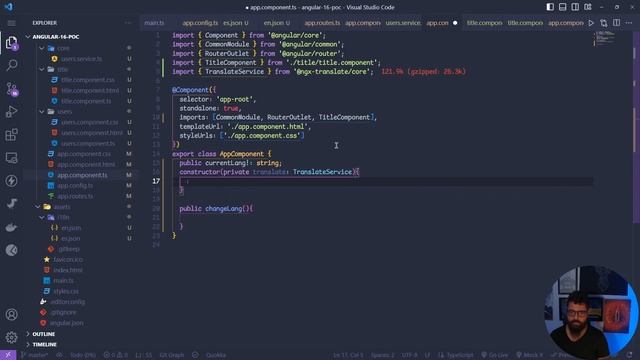Viewport: 640px width, 360px height.
Task: Place cursor on the changeLang method name
Action: point(223,209)
